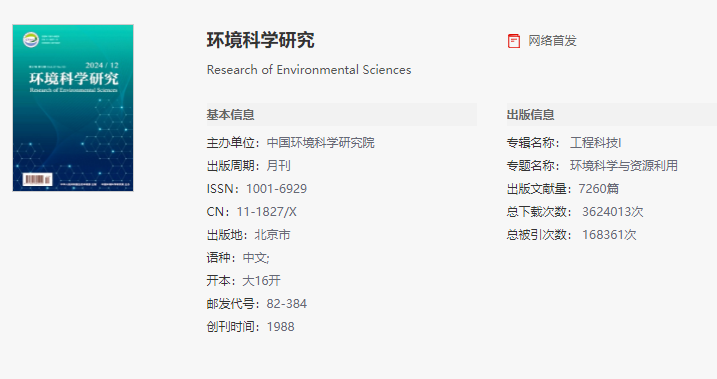This screenshot has height=379, width=717.
Task: Click the 专辑名称 value 工程科技I
Action: pyautogui.click(x=595, y=143)
